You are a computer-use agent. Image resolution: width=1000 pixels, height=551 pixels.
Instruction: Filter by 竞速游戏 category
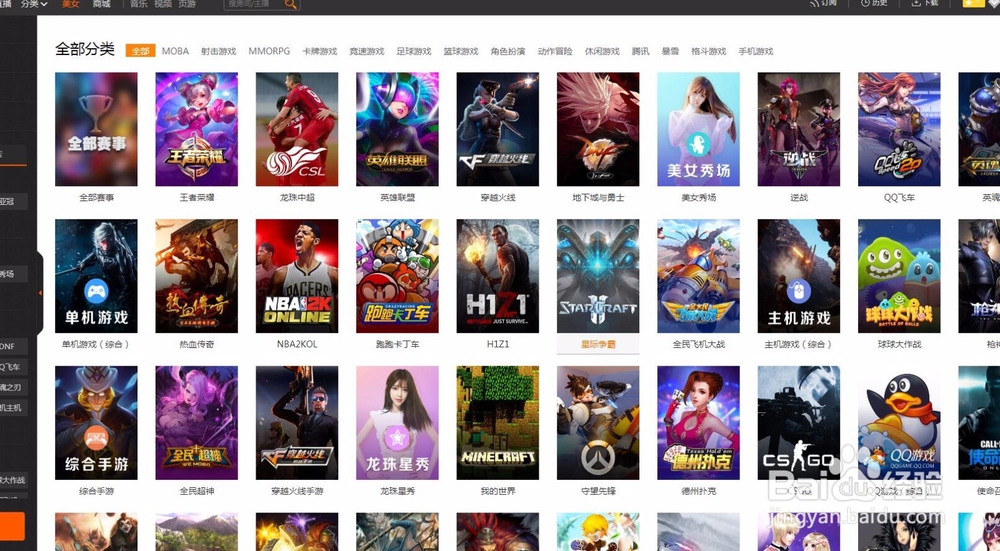tap(367, 51)
